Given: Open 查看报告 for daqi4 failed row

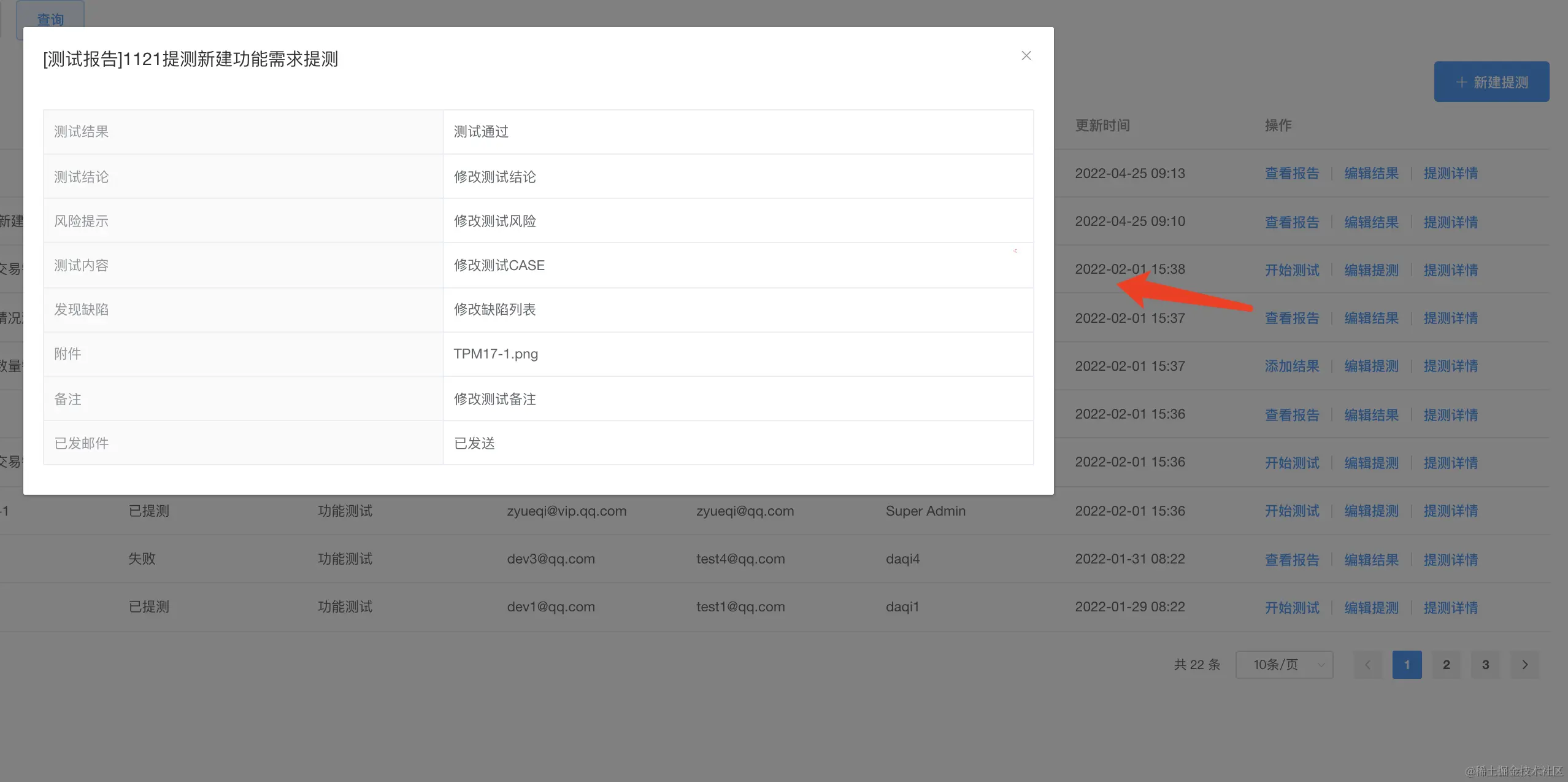Looking at the screenshot, I should point(1291,560).
